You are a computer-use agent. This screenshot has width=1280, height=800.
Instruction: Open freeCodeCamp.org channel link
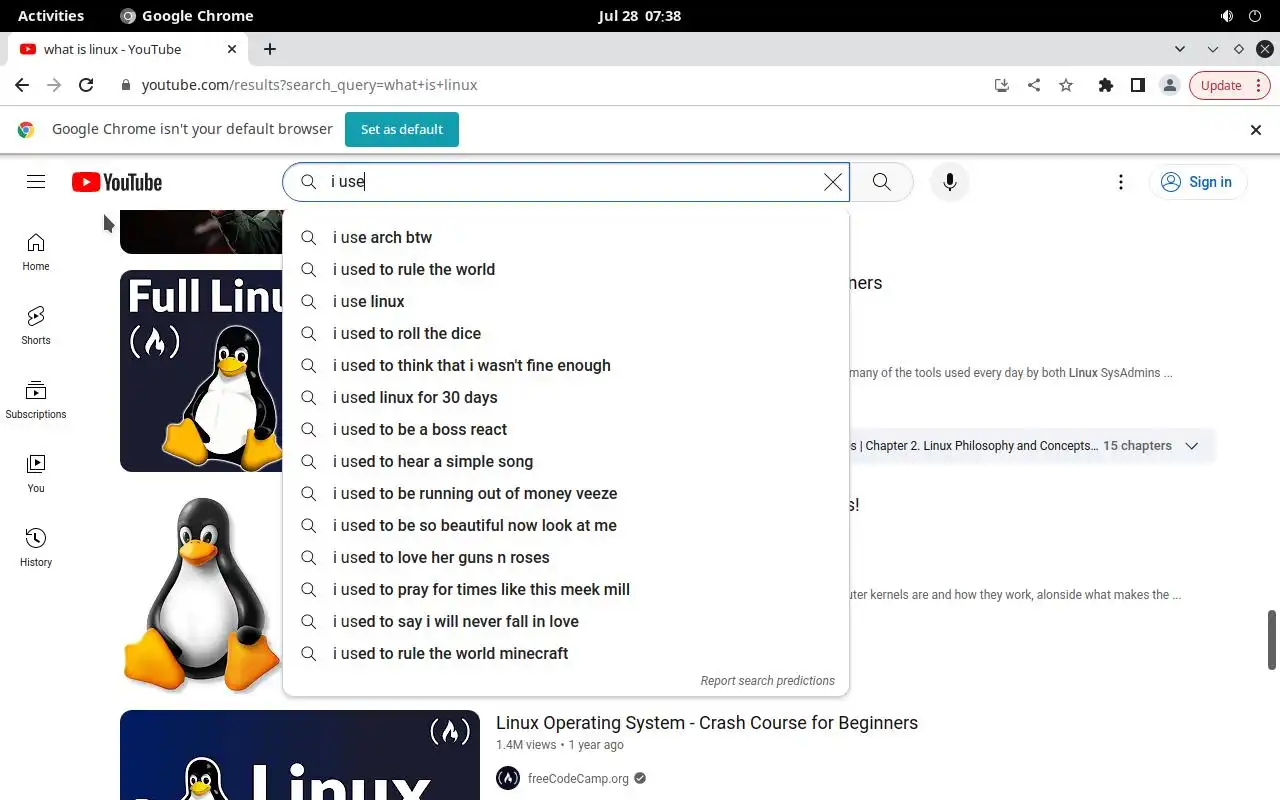578,778
